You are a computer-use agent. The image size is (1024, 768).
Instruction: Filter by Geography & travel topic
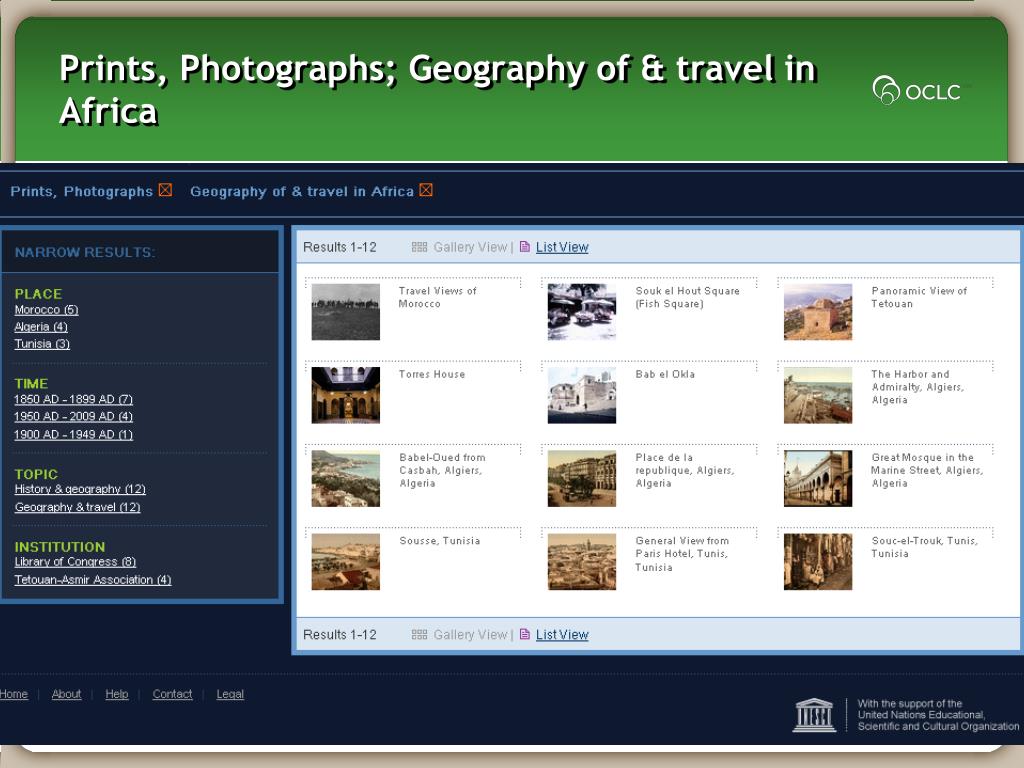(x=78, y=507)
